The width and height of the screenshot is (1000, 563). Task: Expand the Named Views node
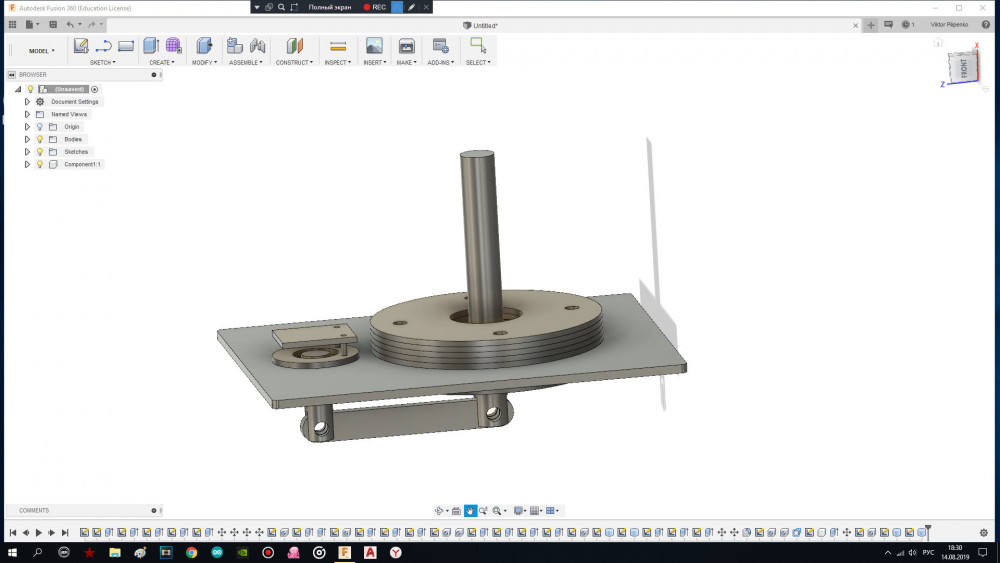point(28,114)
